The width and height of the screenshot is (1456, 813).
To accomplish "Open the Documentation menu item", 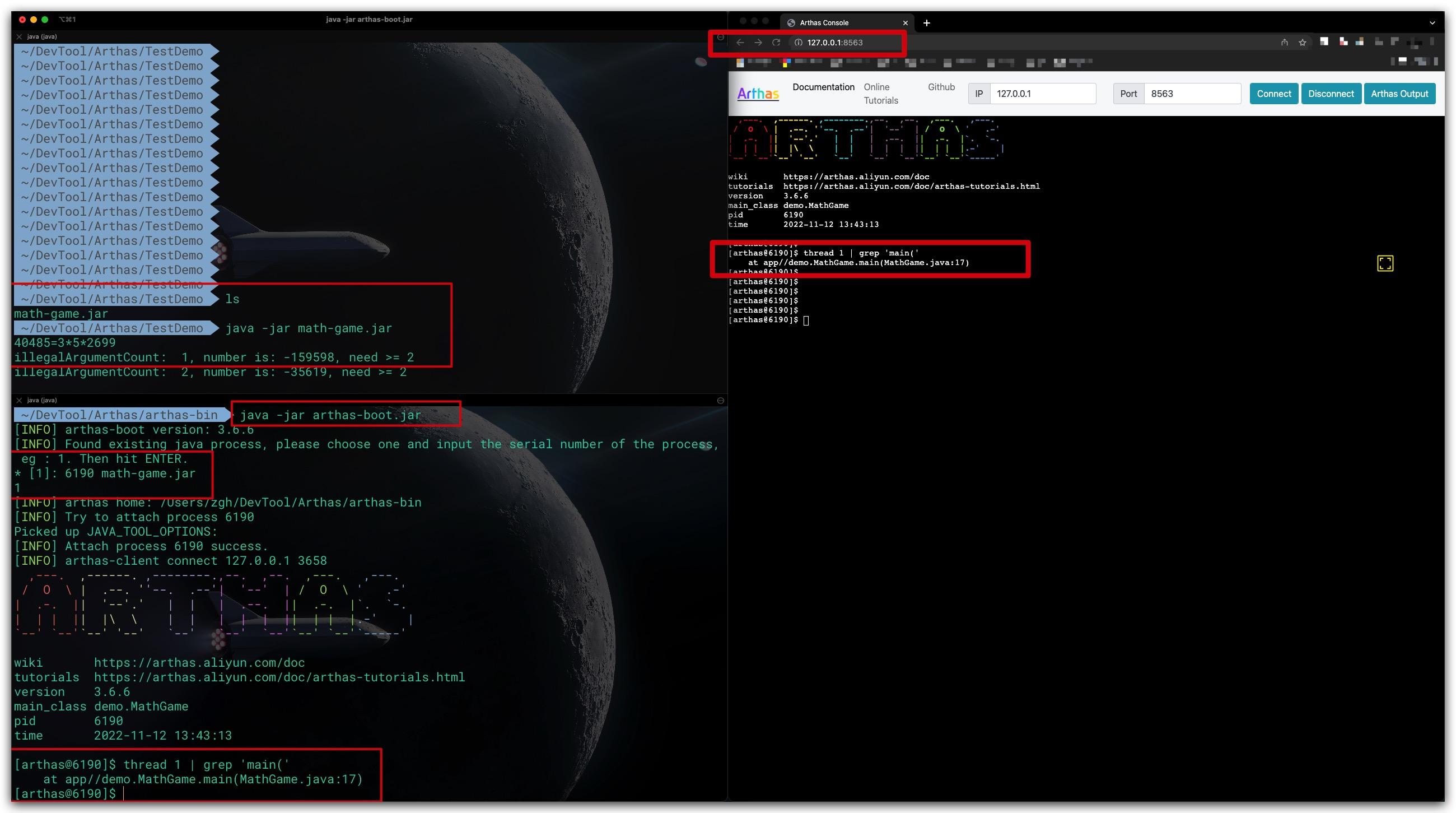I will tap(823, 87).
